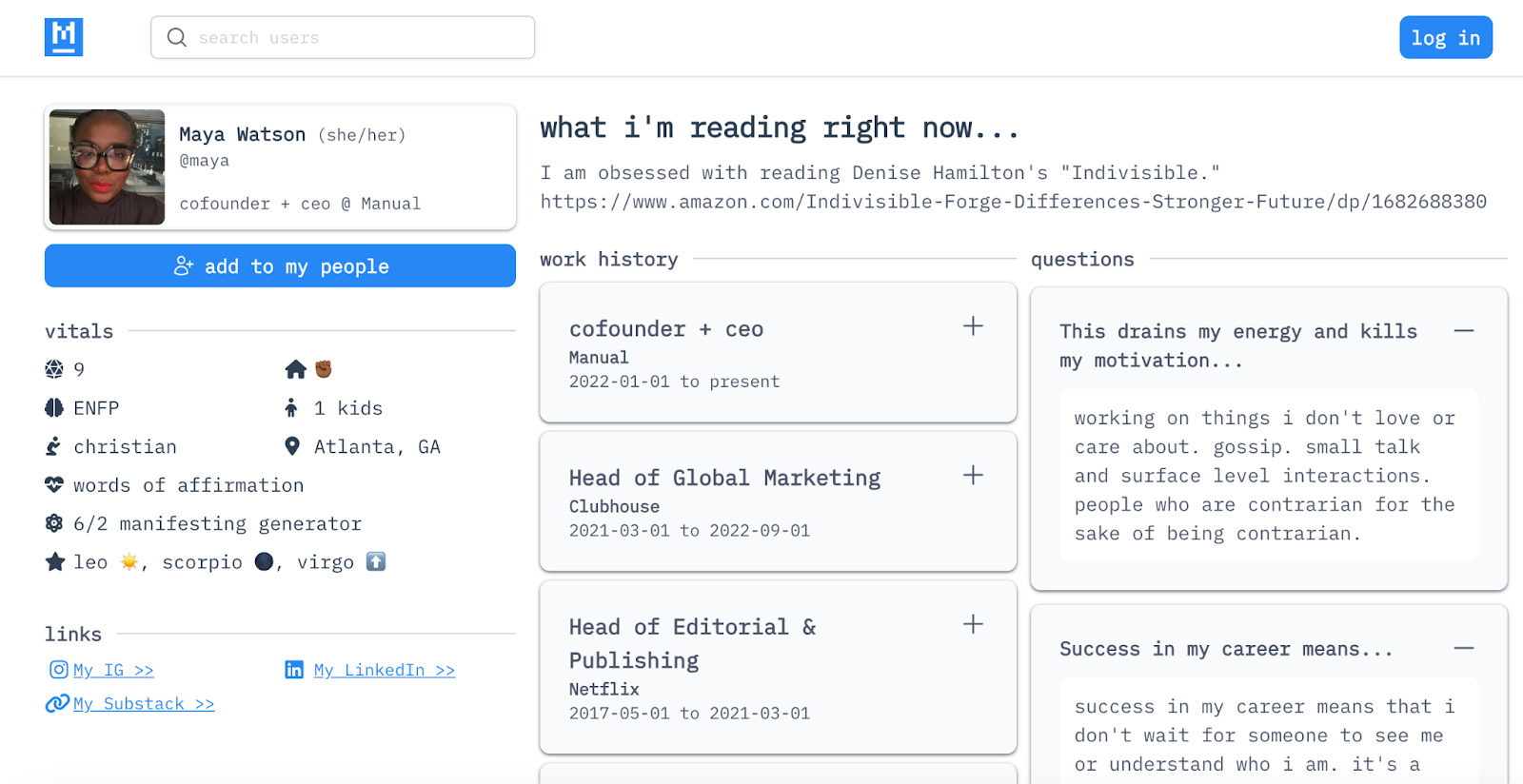
Task: Collapse the 'This drains my energy' question
Action: [1464, 331]
